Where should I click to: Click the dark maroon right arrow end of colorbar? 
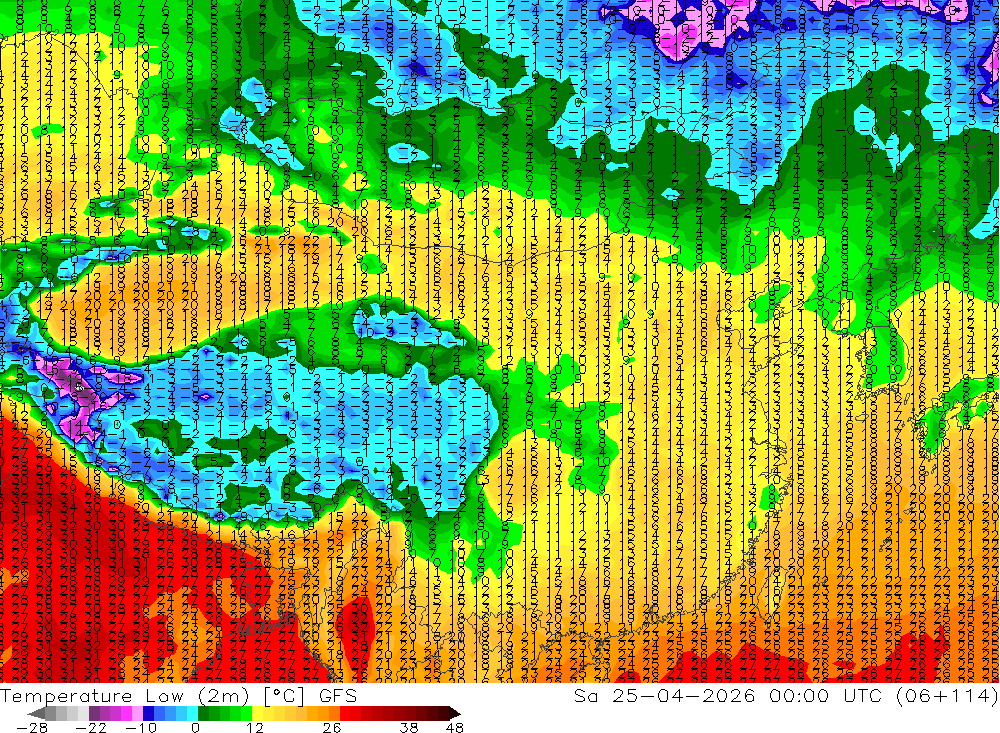pyautogui.click(x=455, y=713)
